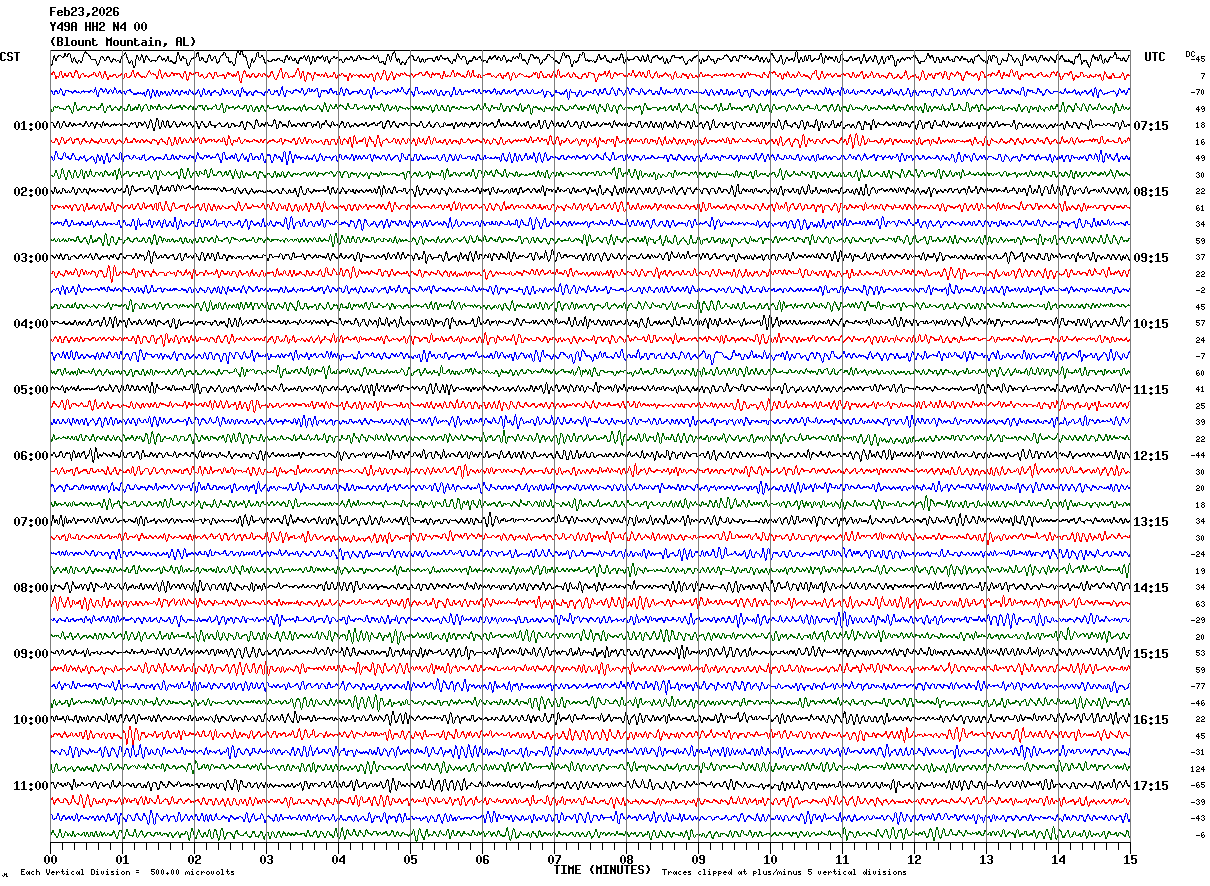Viewport: 1210px width, 886px height.
Task: Click the date text 'Feb23,2026'
Action: pos(84,12)
